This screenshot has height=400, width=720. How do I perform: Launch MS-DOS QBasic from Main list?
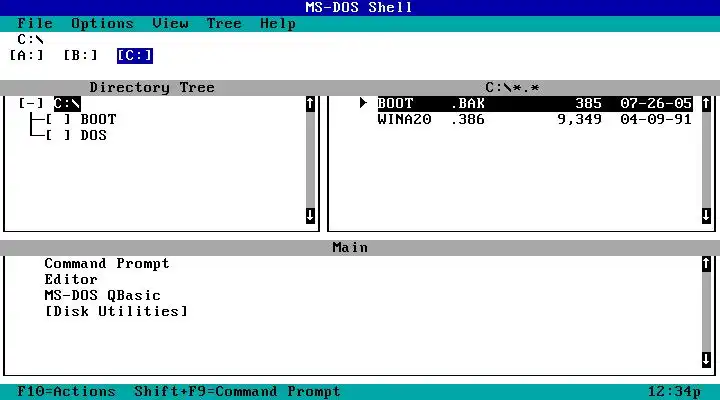pyautogui.click(x=102, y=295)
